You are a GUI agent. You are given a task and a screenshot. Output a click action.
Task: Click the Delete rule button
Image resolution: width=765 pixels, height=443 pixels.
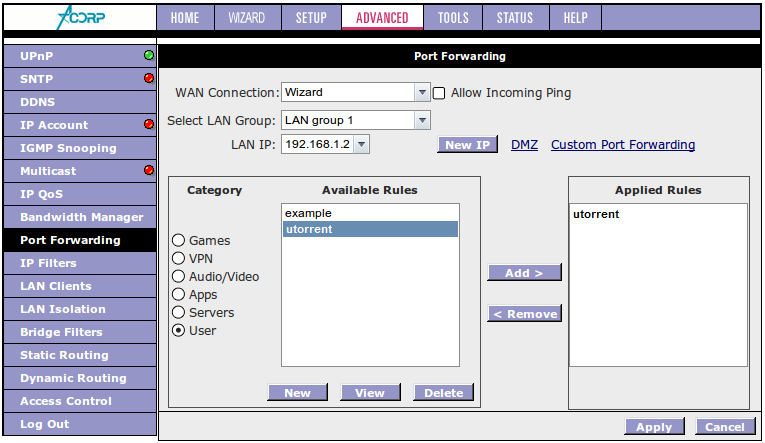[x=443, y=393]
